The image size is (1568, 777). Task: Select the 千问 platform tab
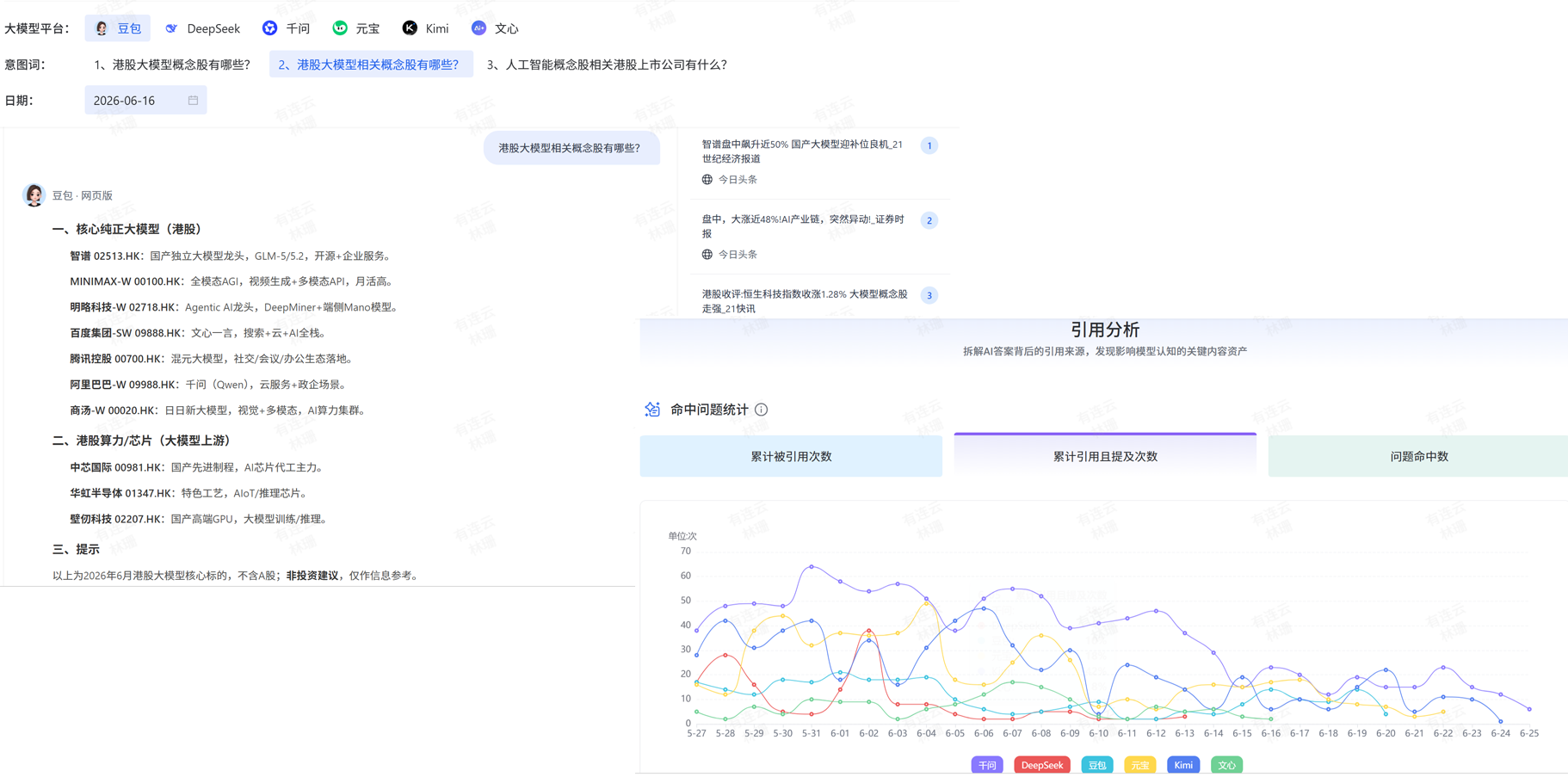287,28
